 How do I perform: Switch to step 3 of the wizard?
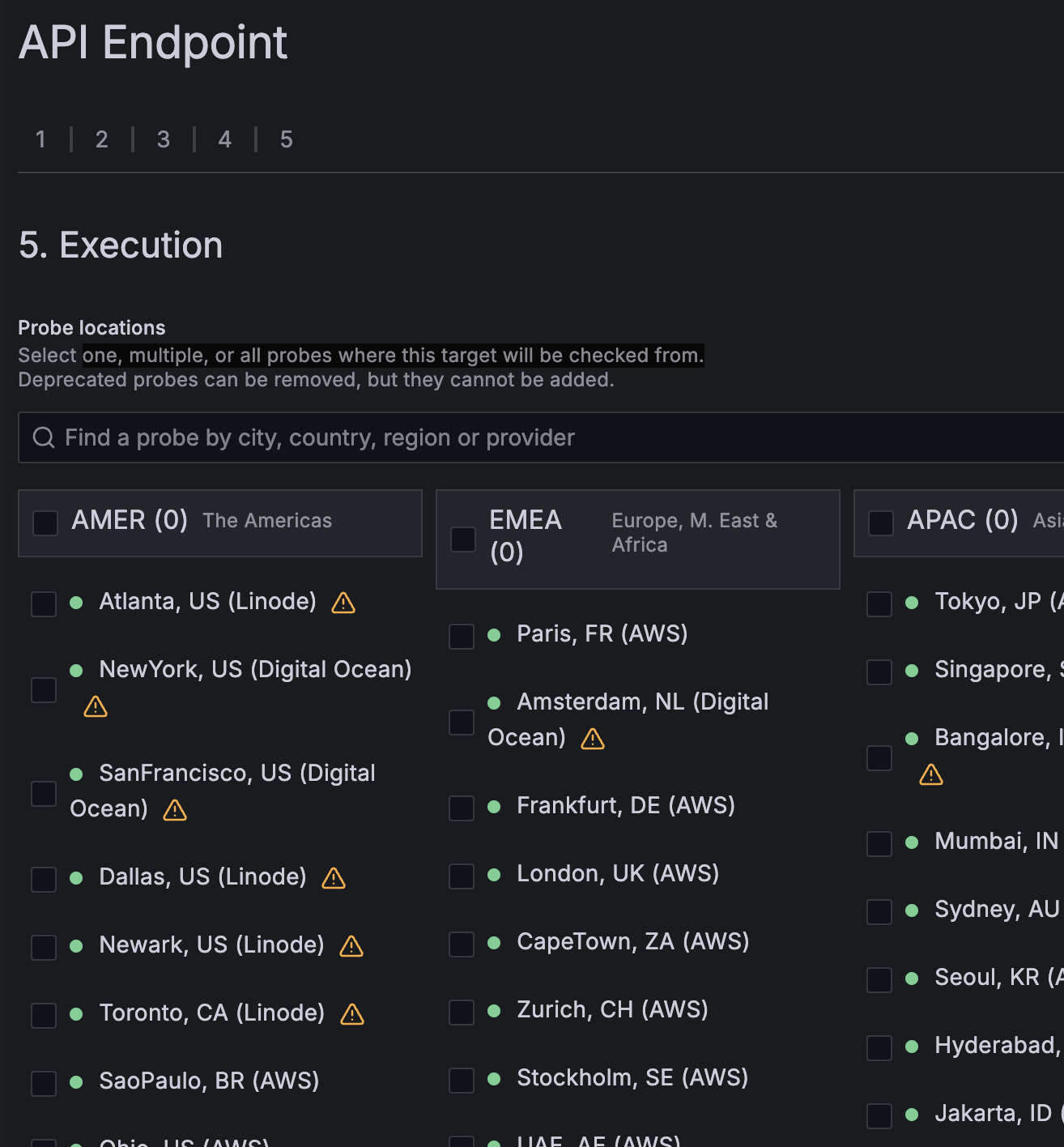point(164,139)
